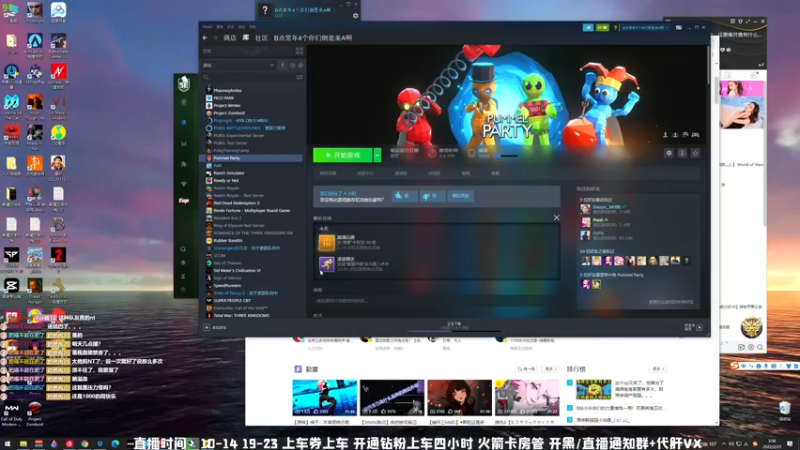Click the Steam announcements megaphone icon
800x450 pixels.
pos(588,28)
